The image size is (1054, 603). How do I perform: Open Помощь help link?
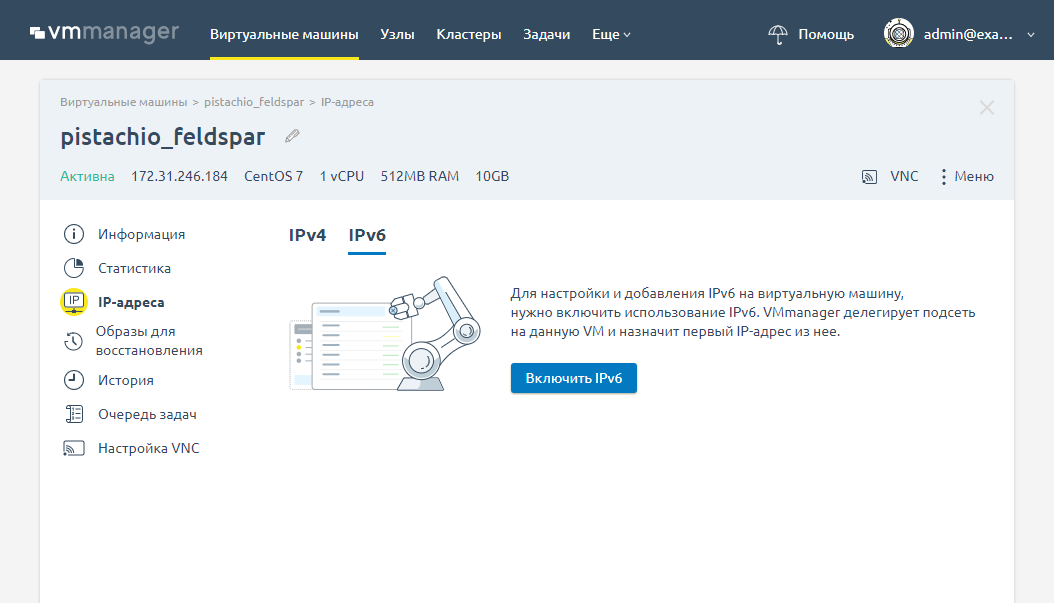click(x=826, y=34)
